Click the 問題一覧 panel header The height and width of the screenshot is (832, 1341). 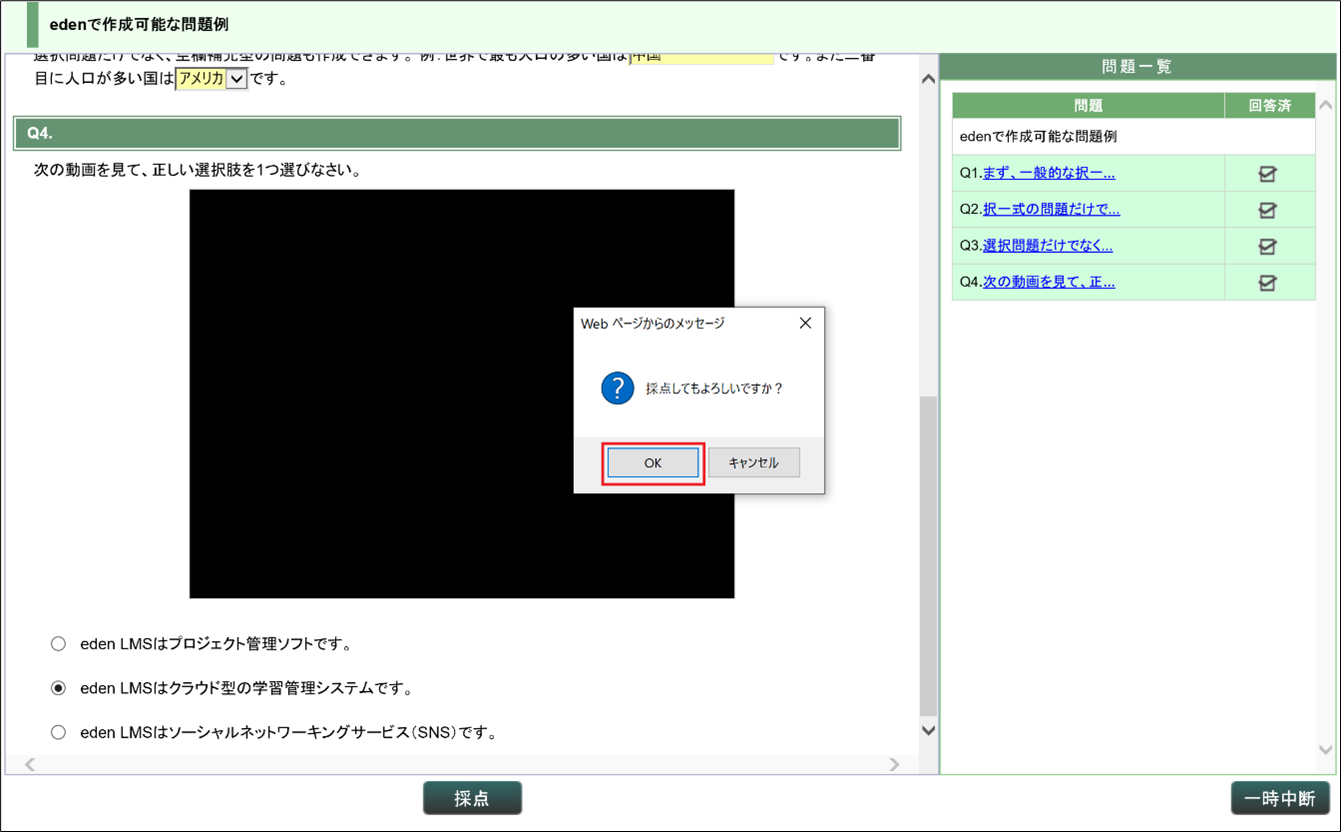click(1137, 67)
